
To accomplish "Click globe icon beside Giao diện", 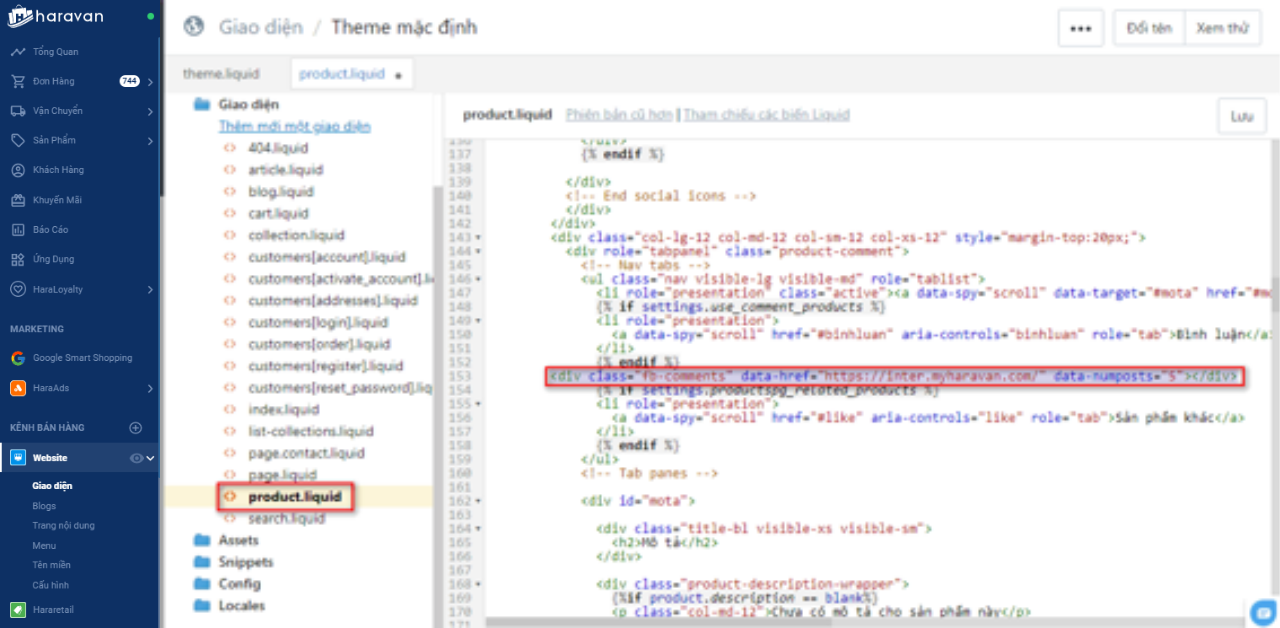I will click(x=193, y=27).
